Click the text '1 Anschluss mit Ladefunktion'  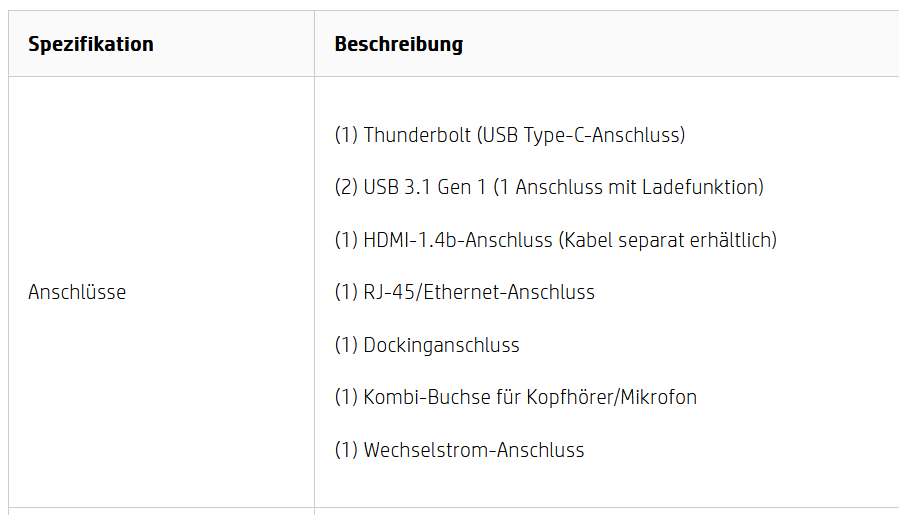point(629,187)
